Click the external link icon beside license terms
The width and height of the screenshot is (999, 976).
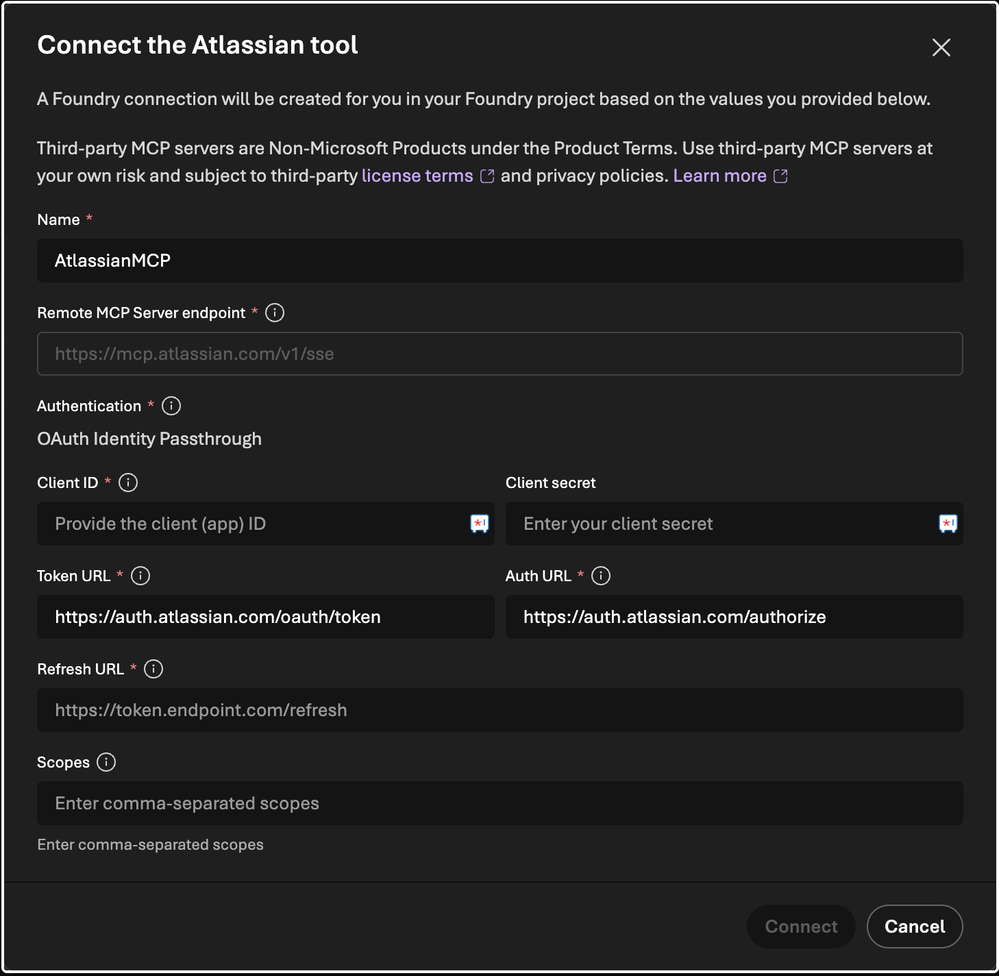pyautogui.click(x=487, y=175)
